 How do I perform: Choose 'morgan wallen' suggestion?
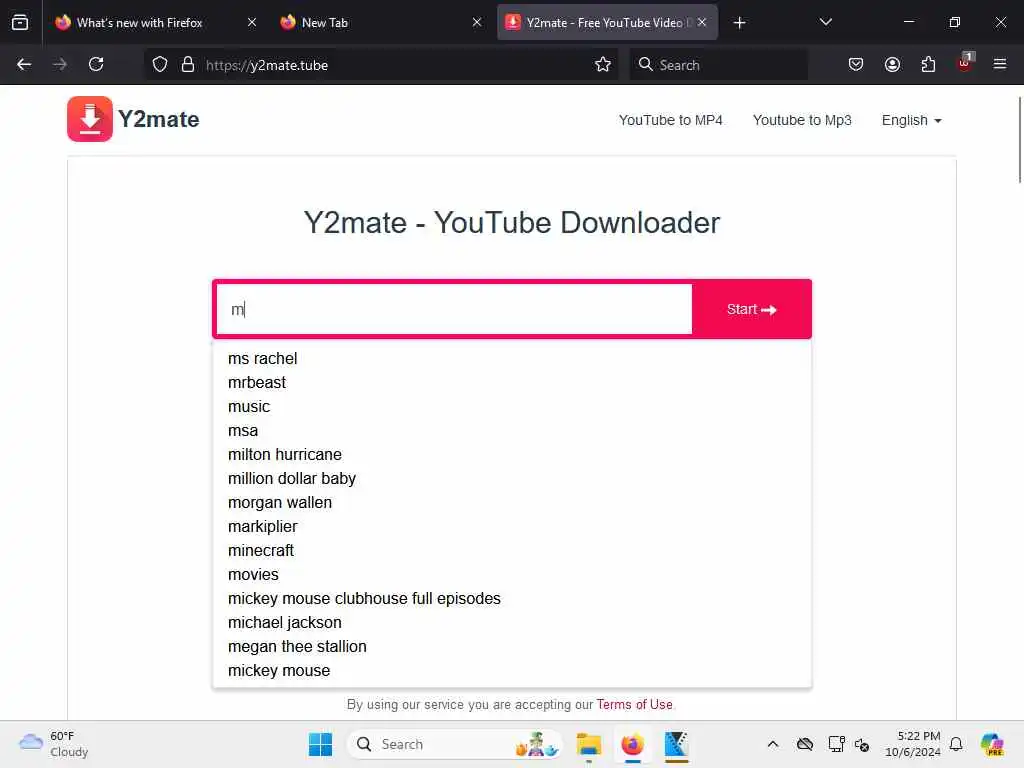point(511,503)
